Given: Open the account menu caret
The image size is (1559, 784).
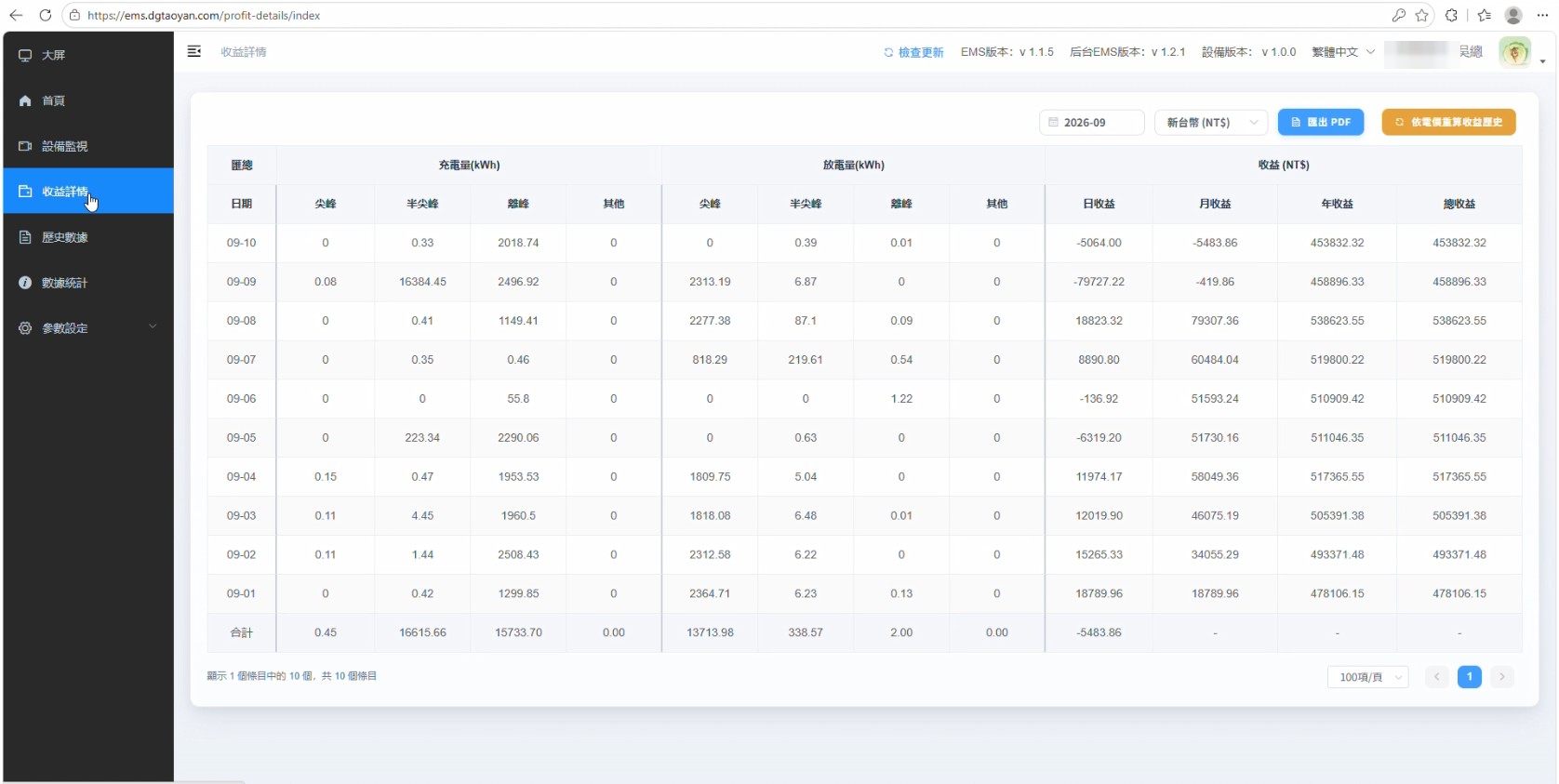Looking at the screenshot, I should tap(1542, 61).
